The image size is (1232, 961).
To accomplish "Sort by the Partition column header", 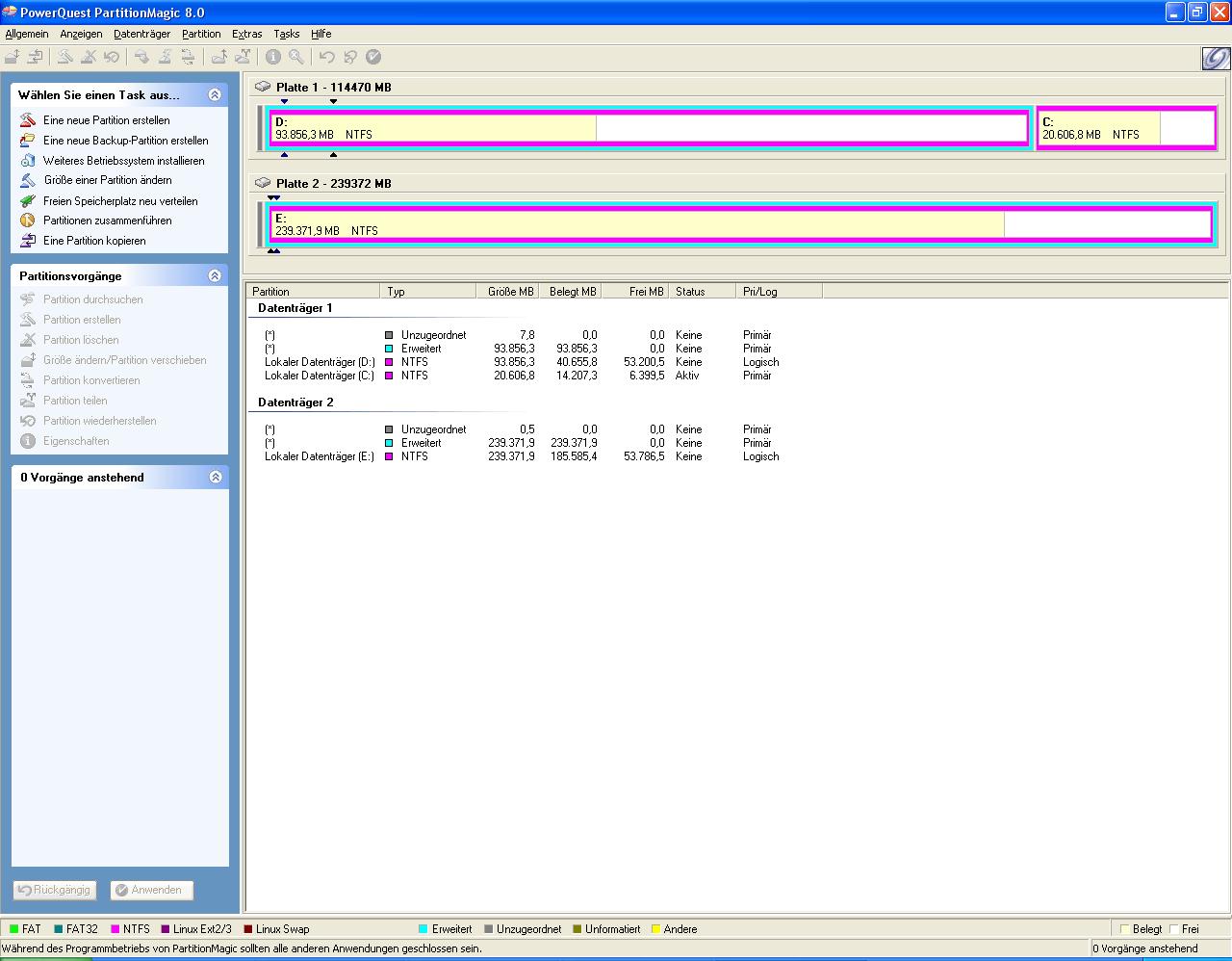I will click(x=313, y=291).
